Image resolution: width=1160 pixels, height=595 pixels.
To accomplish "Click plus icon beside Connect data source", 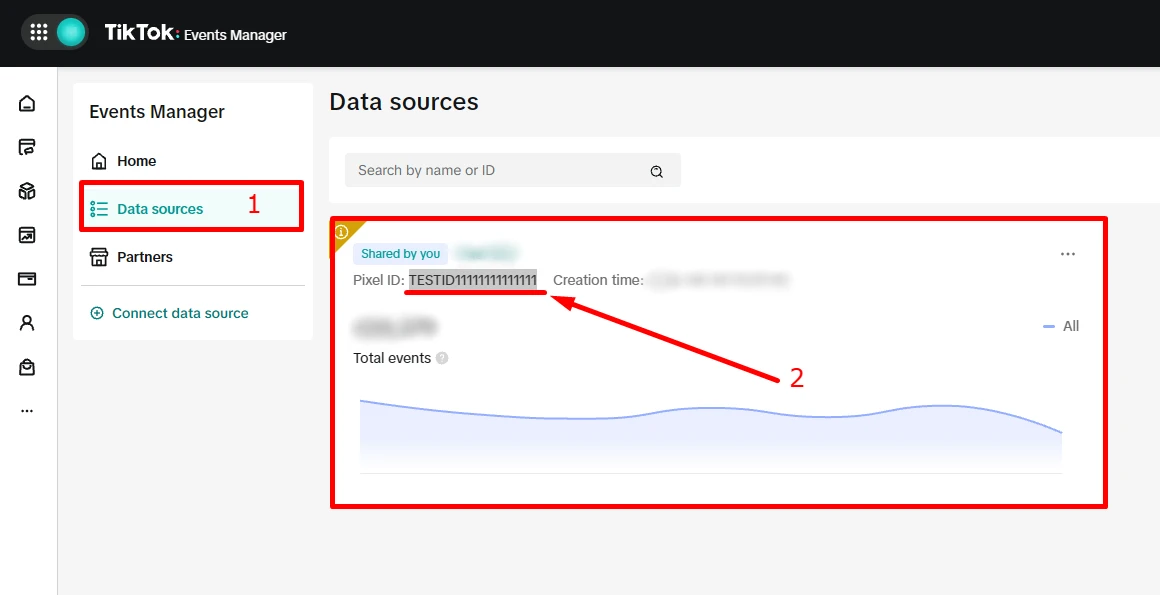I will [x=97, y=313].
